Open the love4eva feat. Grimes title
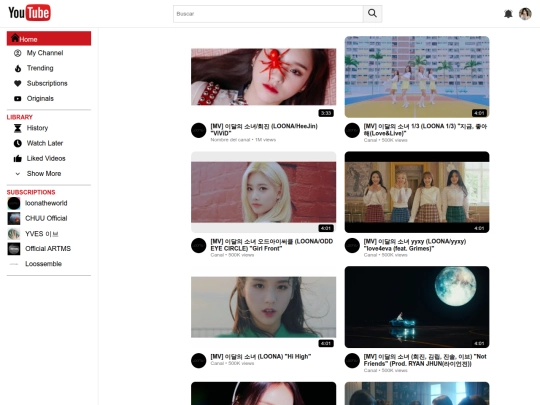The width and height of the screenshot is (540, 405). click(415, 245)
